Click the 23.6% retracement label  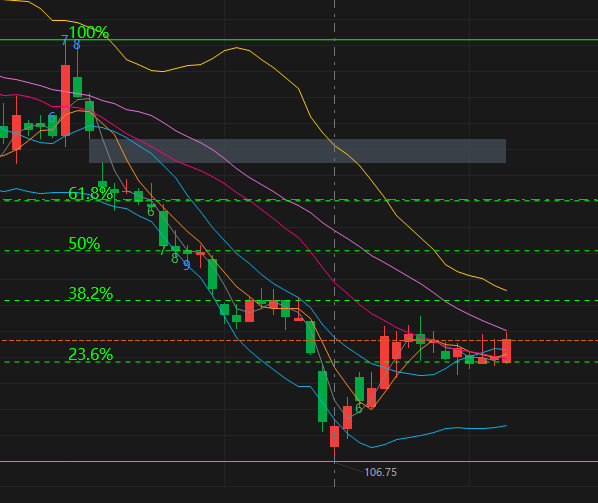[90, 354]
